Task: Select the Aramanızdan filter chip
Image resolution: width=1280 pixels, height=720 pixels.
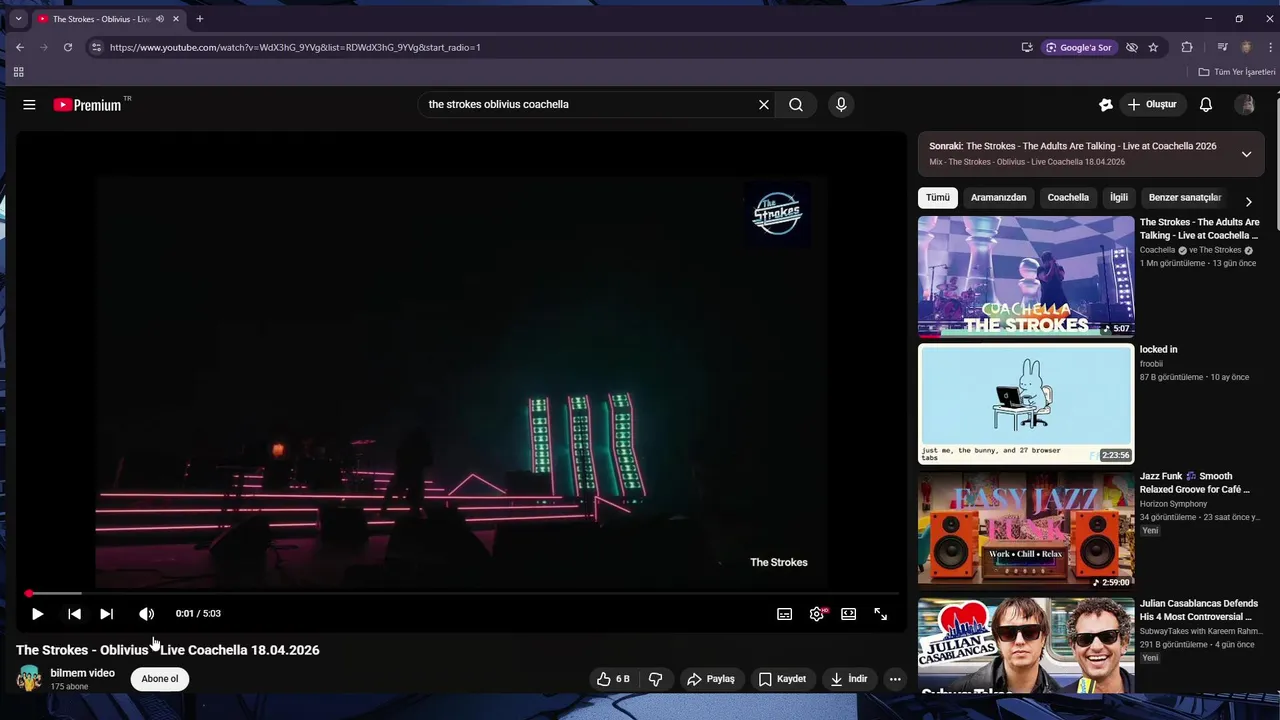Action: pos(998,198)
